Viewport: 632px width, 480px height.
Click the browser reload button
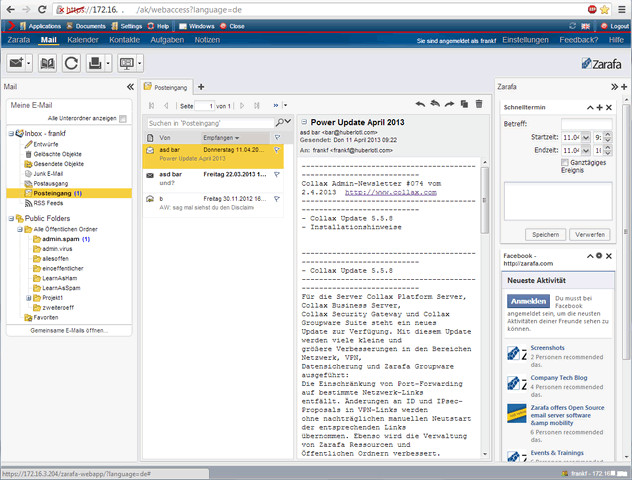42,9
